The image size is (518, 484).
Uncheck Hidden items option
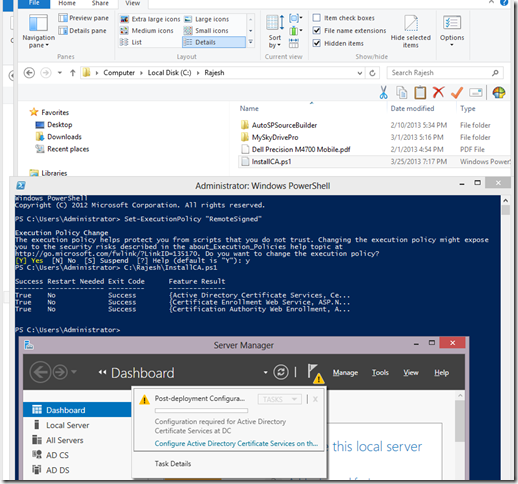338,43
